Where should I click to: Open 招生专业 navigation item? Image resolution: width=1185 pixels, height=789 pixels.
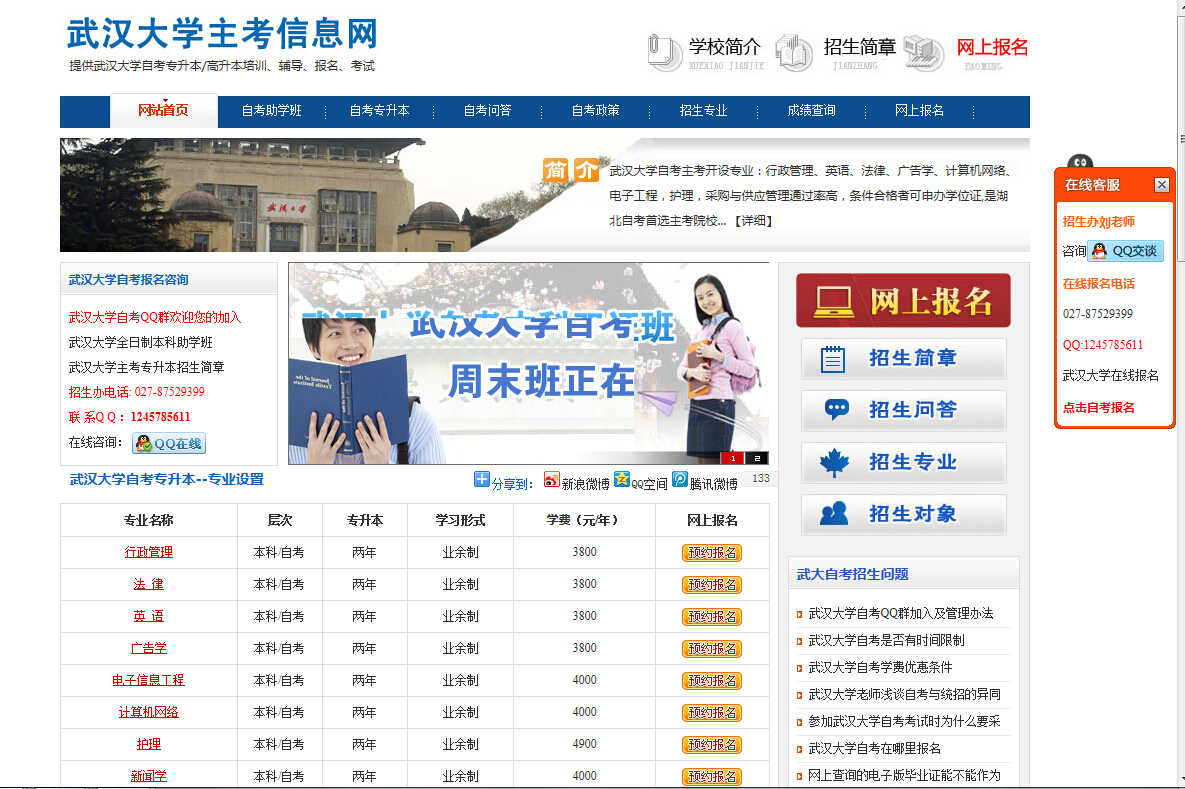pos(704,111)
